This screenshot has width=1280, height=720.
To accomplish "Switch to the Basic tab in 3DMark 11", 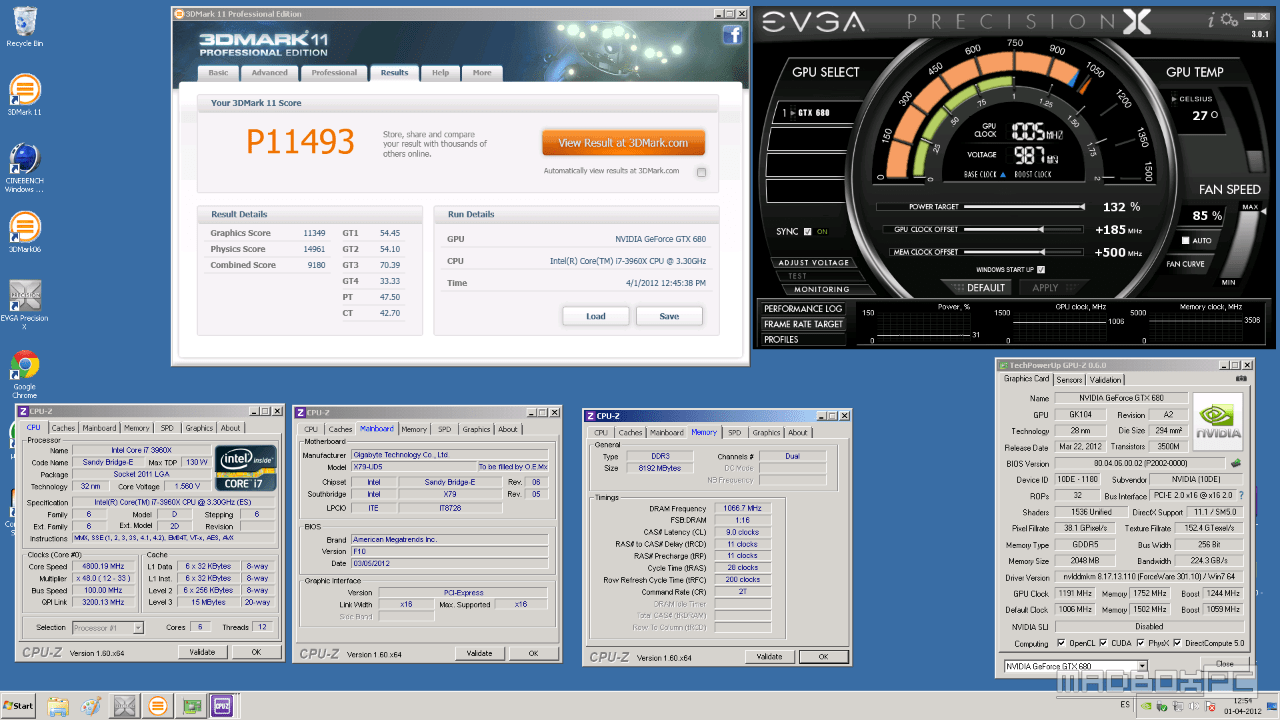I will tap(218, 73).
